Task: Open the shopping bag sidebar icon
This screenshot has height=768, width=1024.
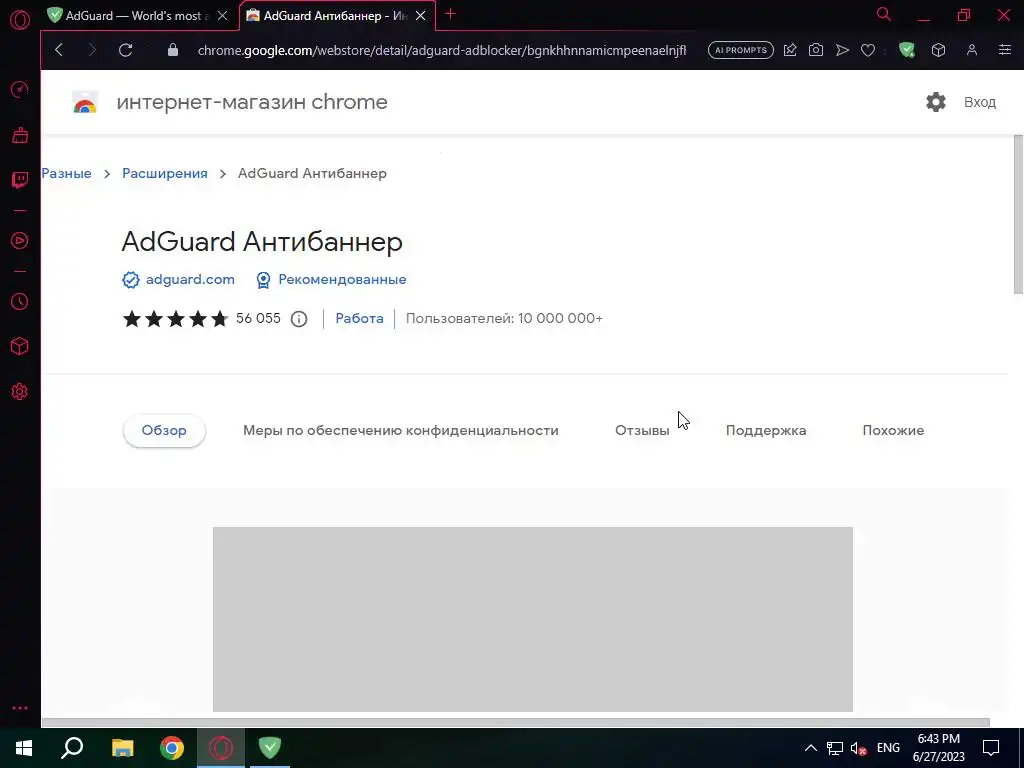Action: [x=20, y=135]
